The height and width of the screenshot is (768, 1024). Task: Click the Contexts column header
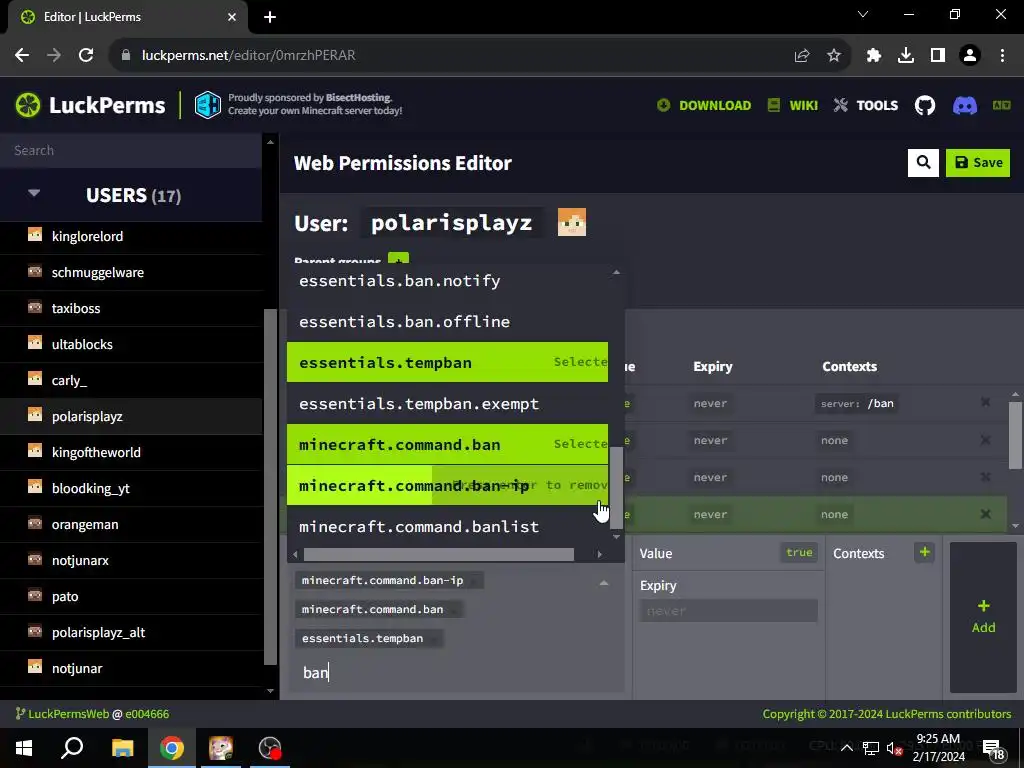(849, 366)
